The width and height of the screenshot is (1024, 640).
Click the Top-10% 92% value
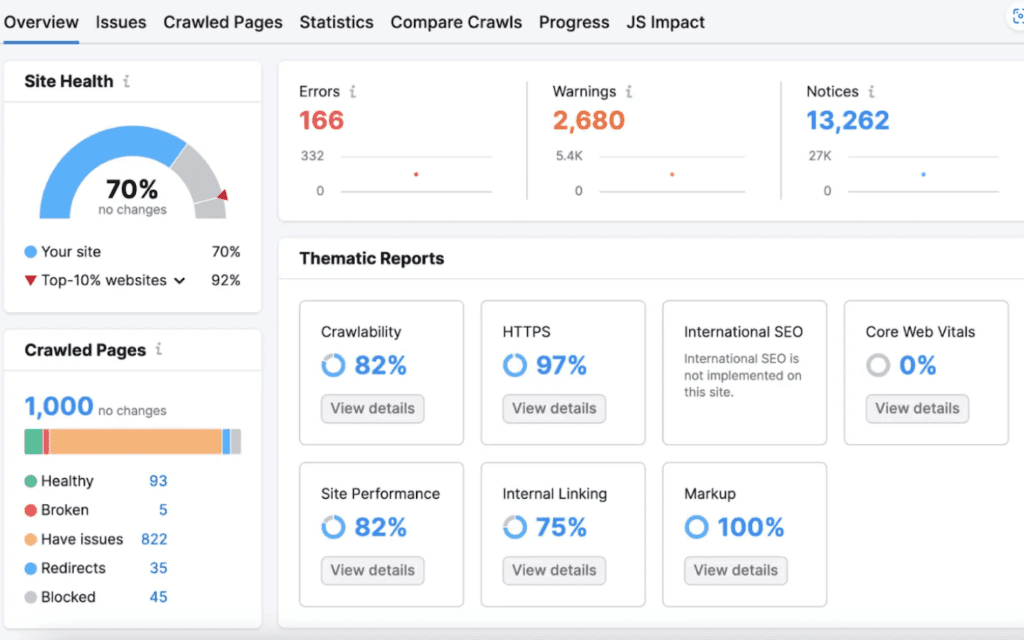click(226, 281)
